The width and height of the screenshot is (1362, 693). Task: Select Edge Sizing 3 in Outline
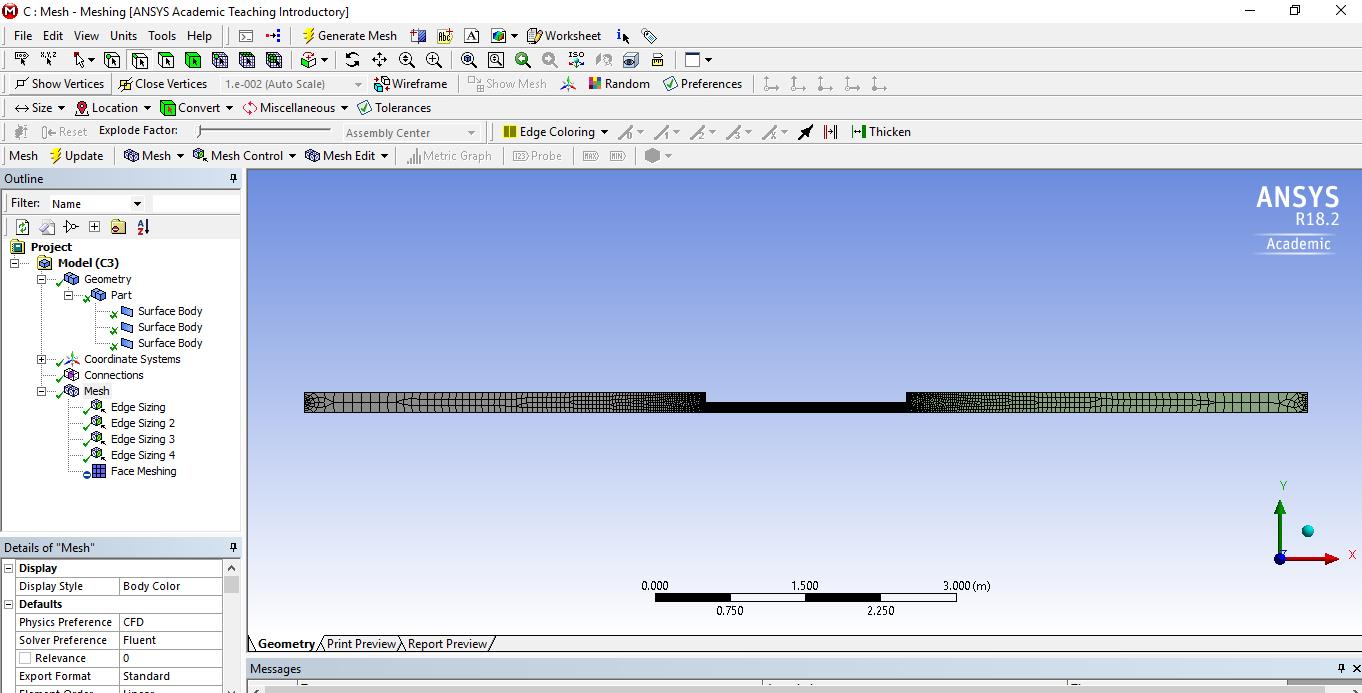[142, 439]
